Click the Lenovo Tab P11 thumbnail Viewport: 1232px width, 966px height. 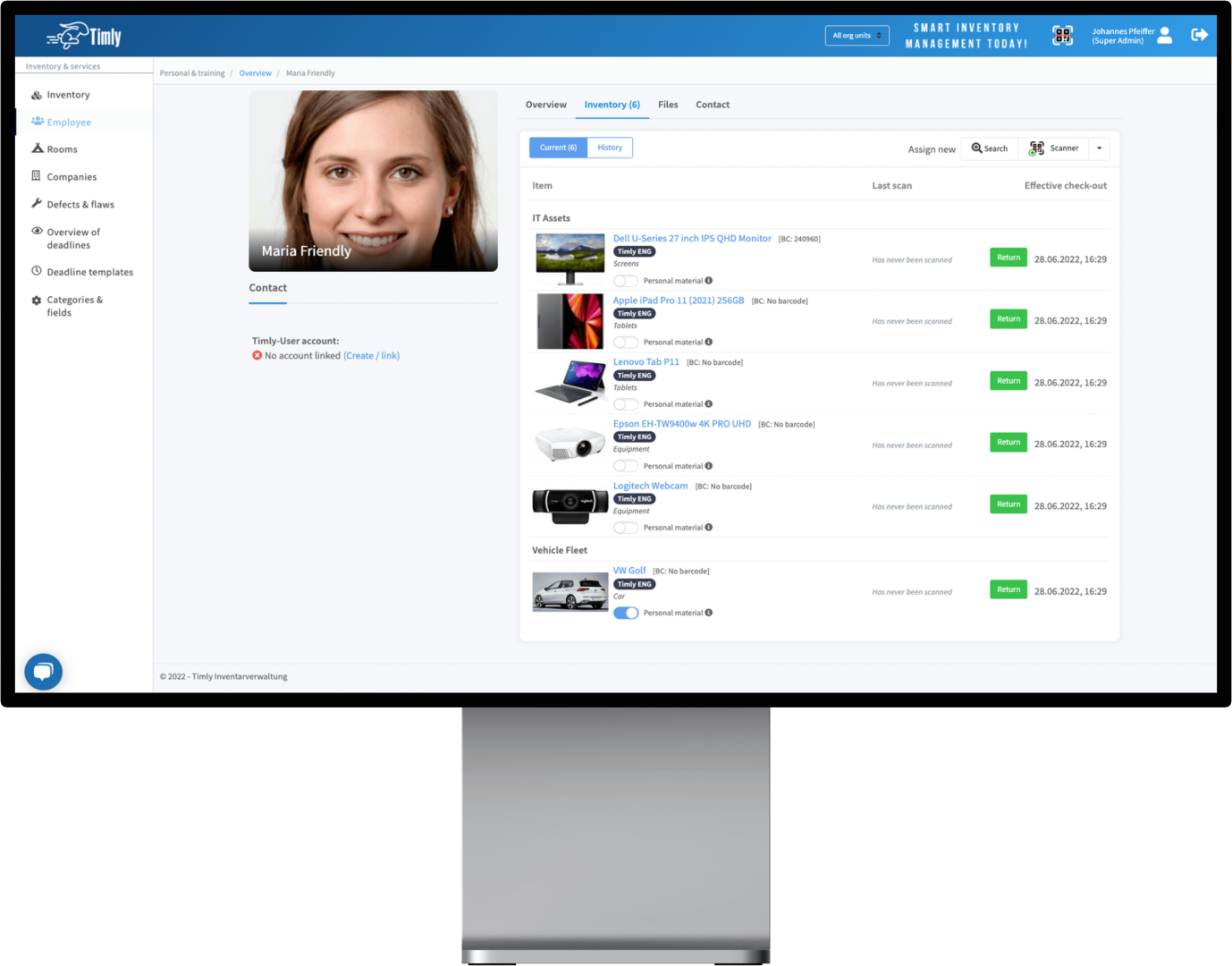(x=570, y=382)
